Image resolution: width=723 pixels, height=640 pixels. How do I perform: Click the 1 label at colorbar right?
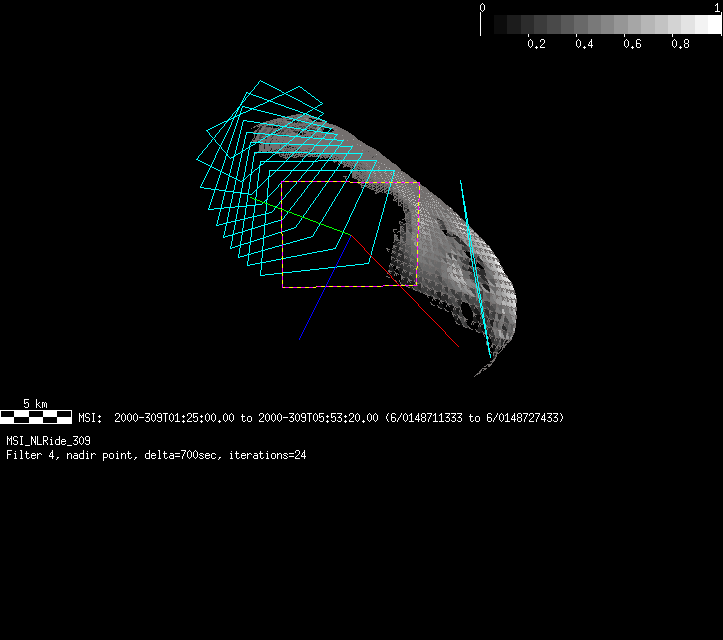pyautogui.click(x=717, y=7)
